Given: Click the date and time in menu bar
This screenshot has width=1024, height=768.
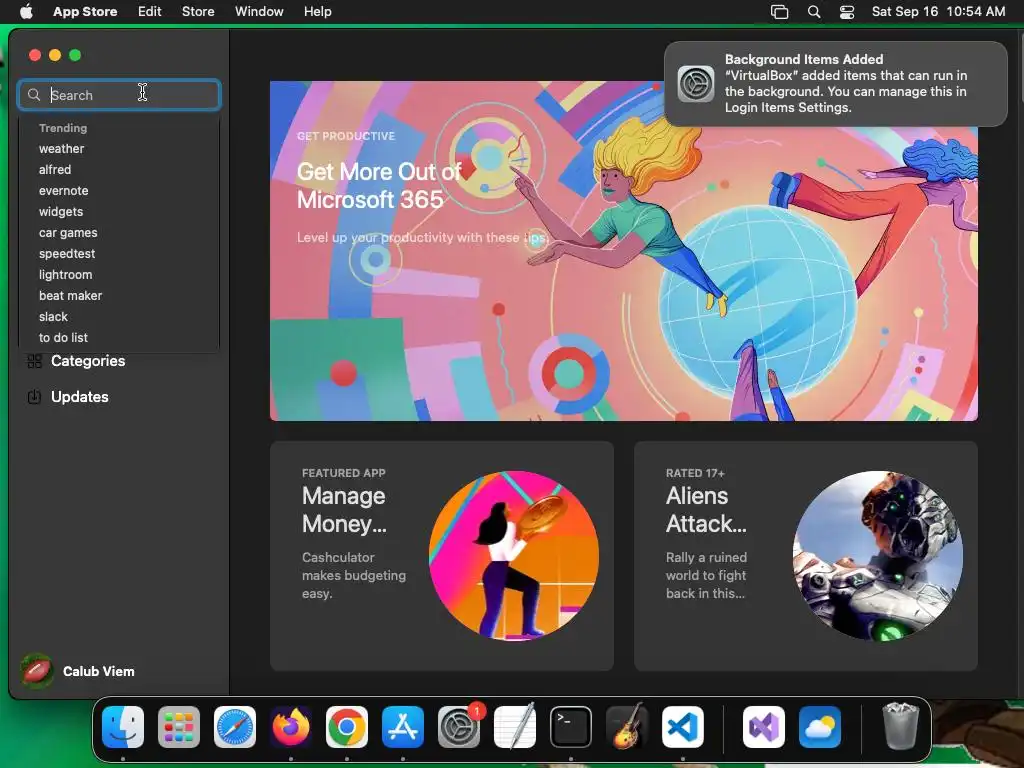Looking at the screenshot, I should coord(938,12).
